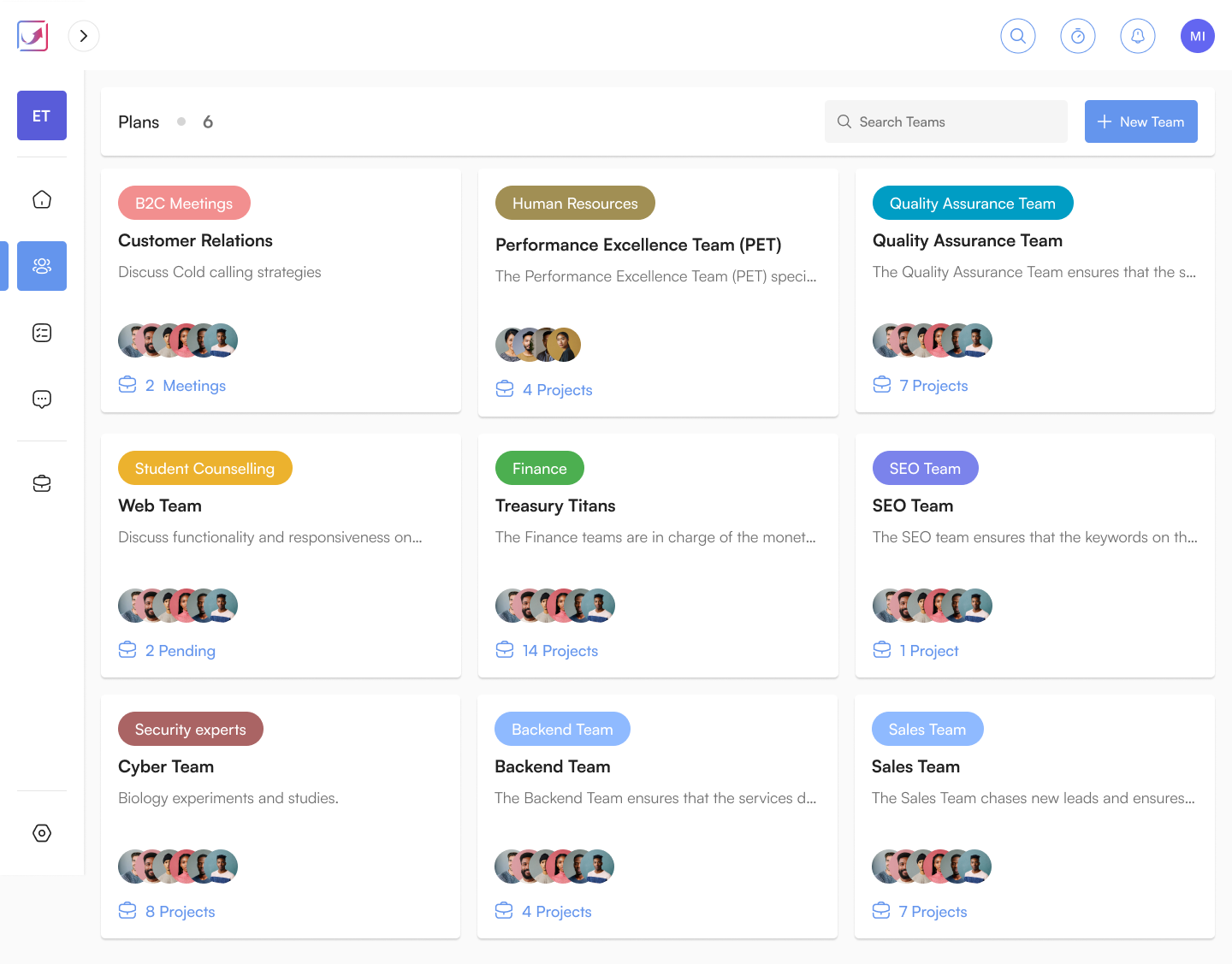Open the task checklist sidebar icon
This screenshot has height=964, width=1232.
42,333
